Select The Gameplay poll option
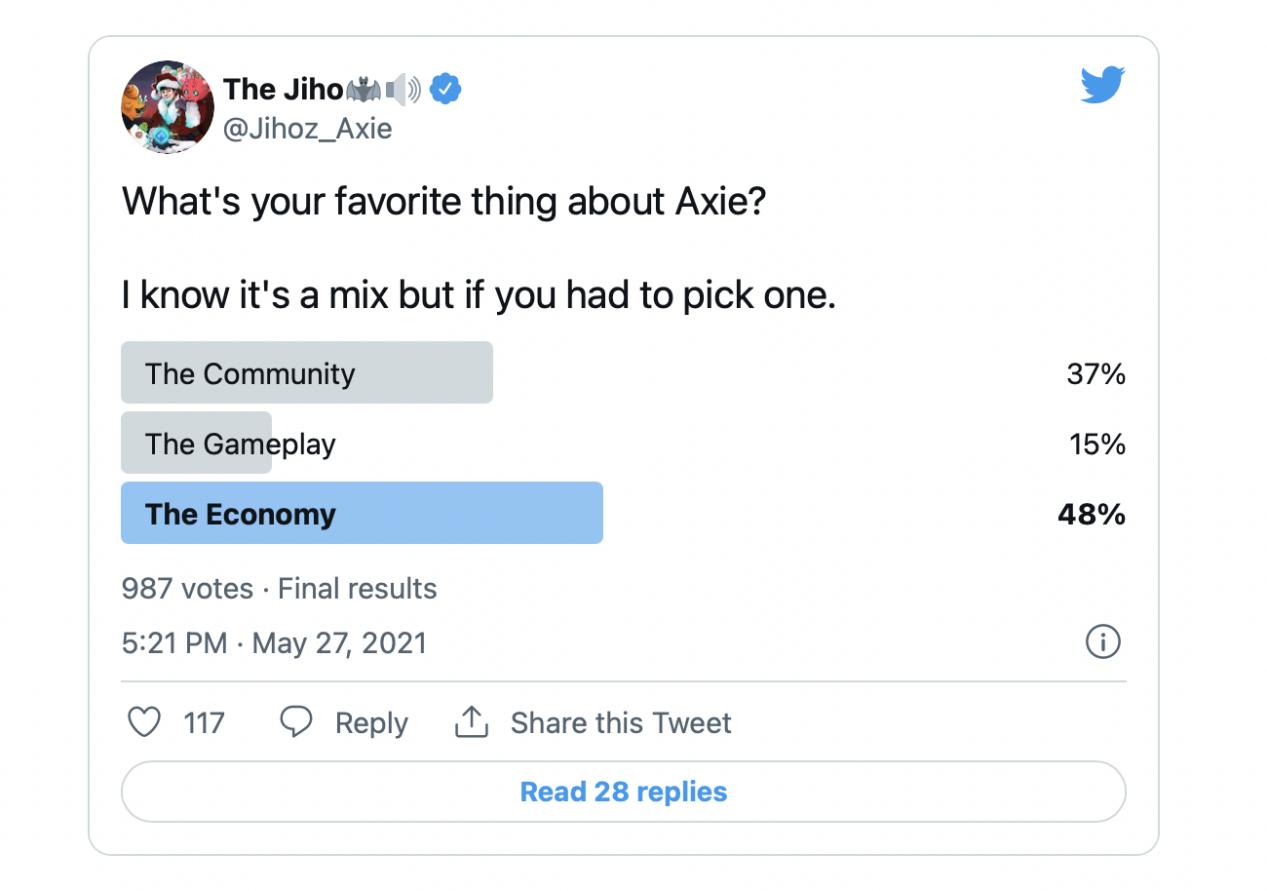Viewport: 1267px width, 891px height. pos(240,443)
